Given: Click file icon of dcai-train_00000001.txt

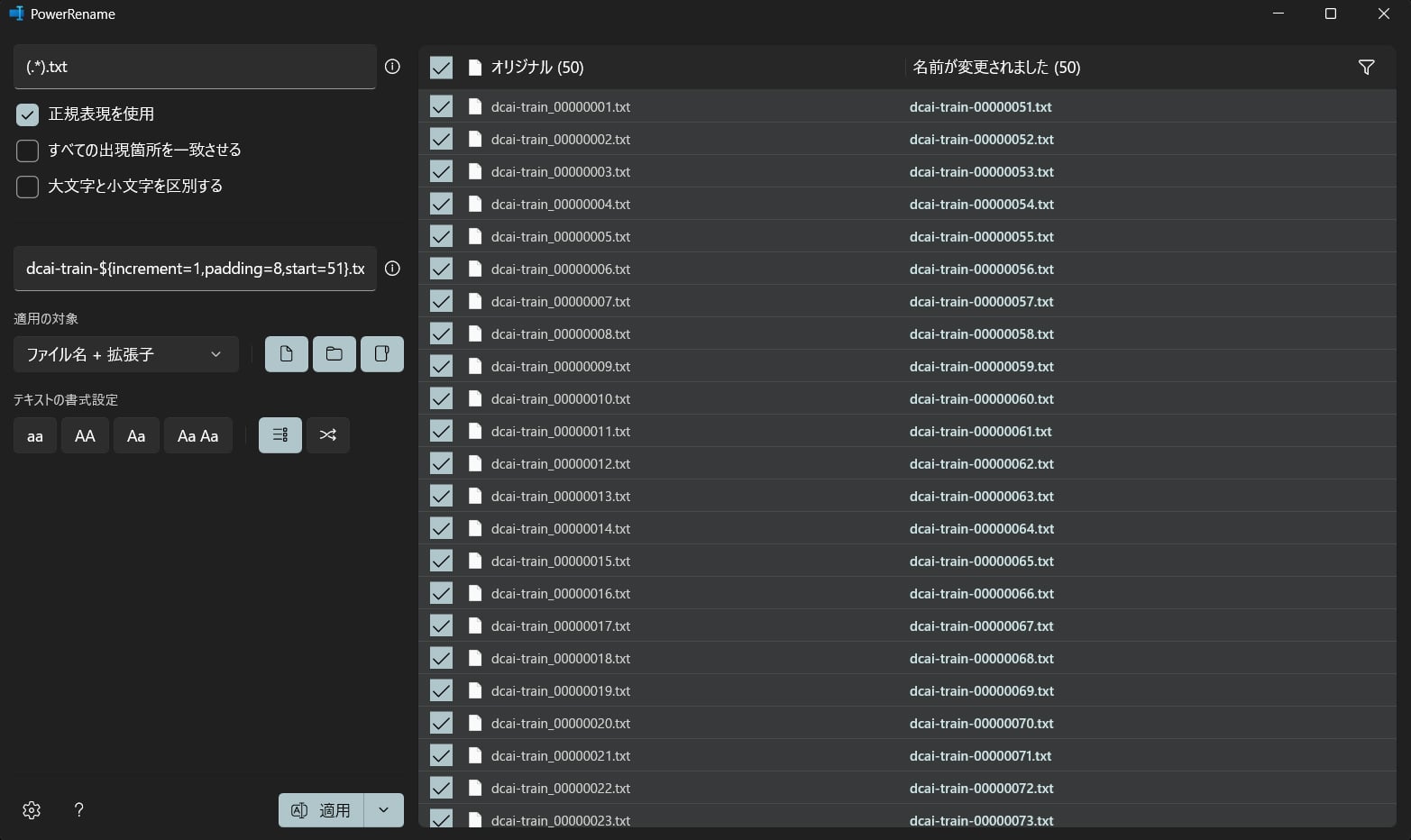Looking at the screenshot, I should [475, 106].
